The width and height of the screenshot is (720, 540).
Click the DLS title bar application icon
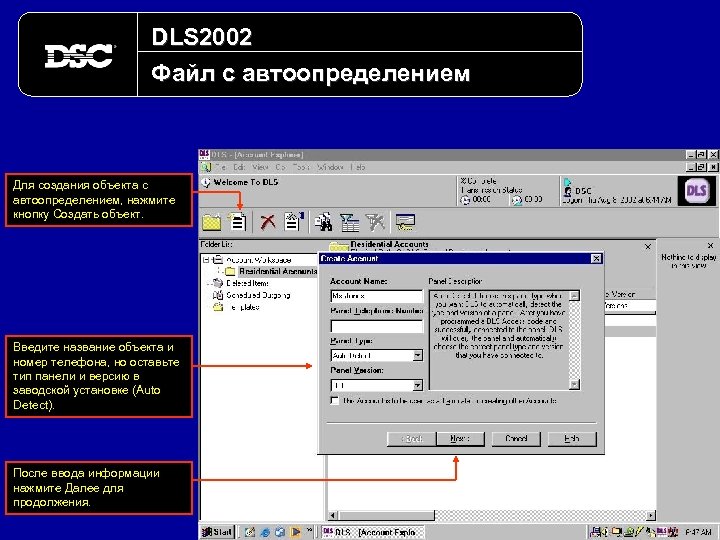point(204,155)
